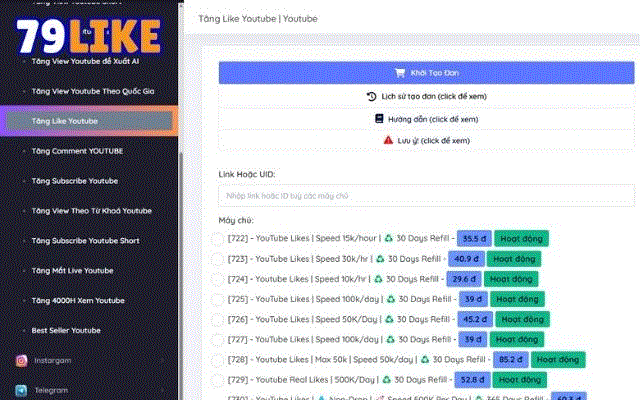The image size is (640, 400).
Task: Click the 29.6 đ price badge
Action: (464, 279)
